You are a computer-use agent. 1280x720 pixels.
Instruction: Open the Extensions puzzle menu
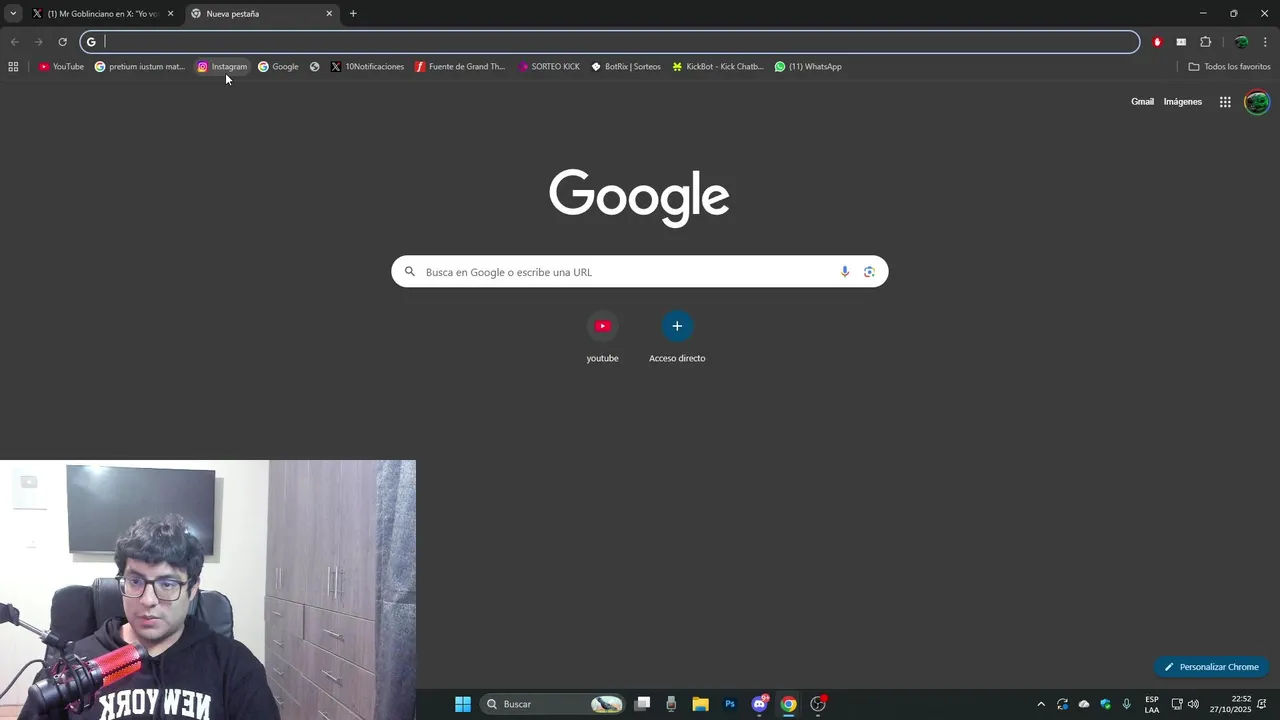[x=1205, y=42]
